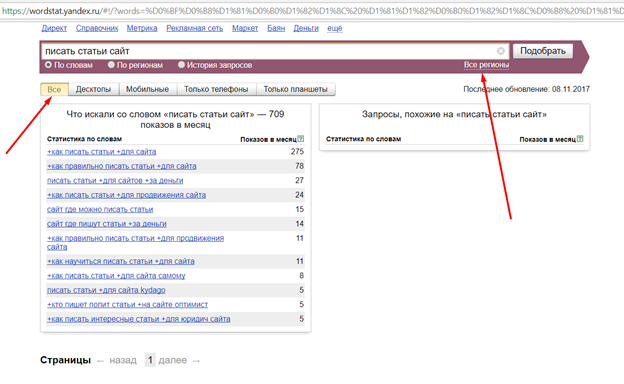
Task: Click query сайт где можно писать статьи
Action: (x=100, y=209)
